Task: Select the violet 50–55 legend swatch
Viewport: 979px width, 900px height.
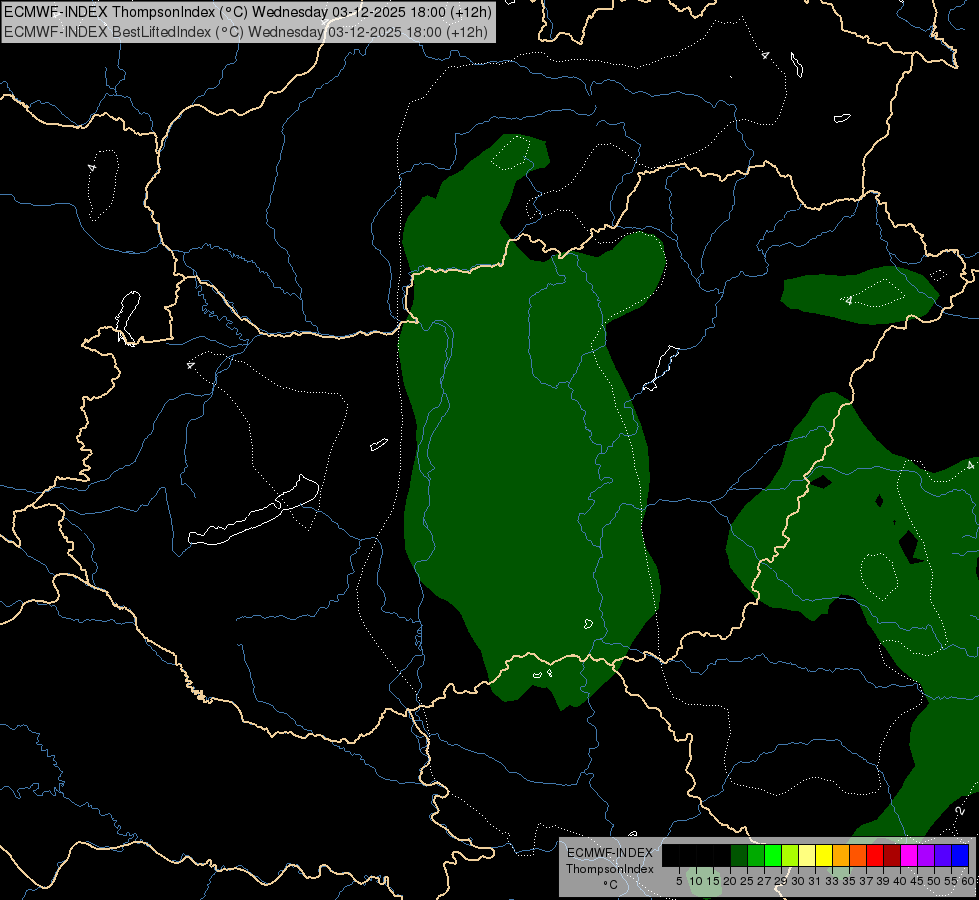Action: click(943, 855)
